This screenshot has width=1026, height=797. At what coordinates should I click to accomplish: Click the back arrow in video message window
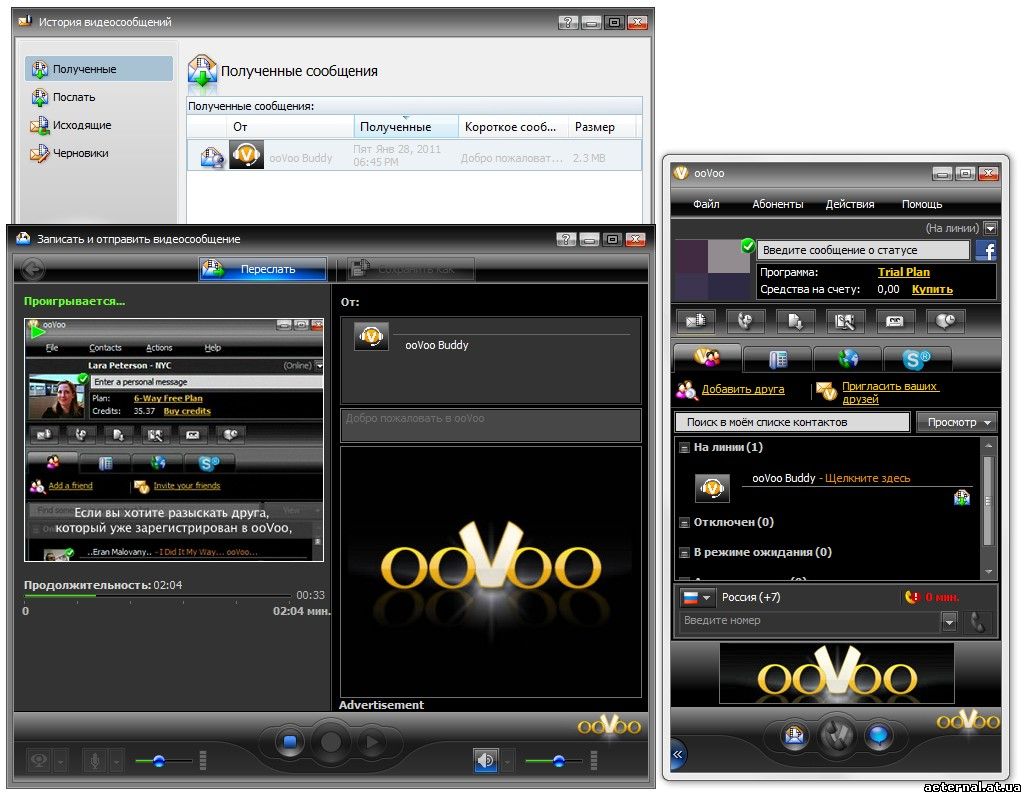point(33,269)
